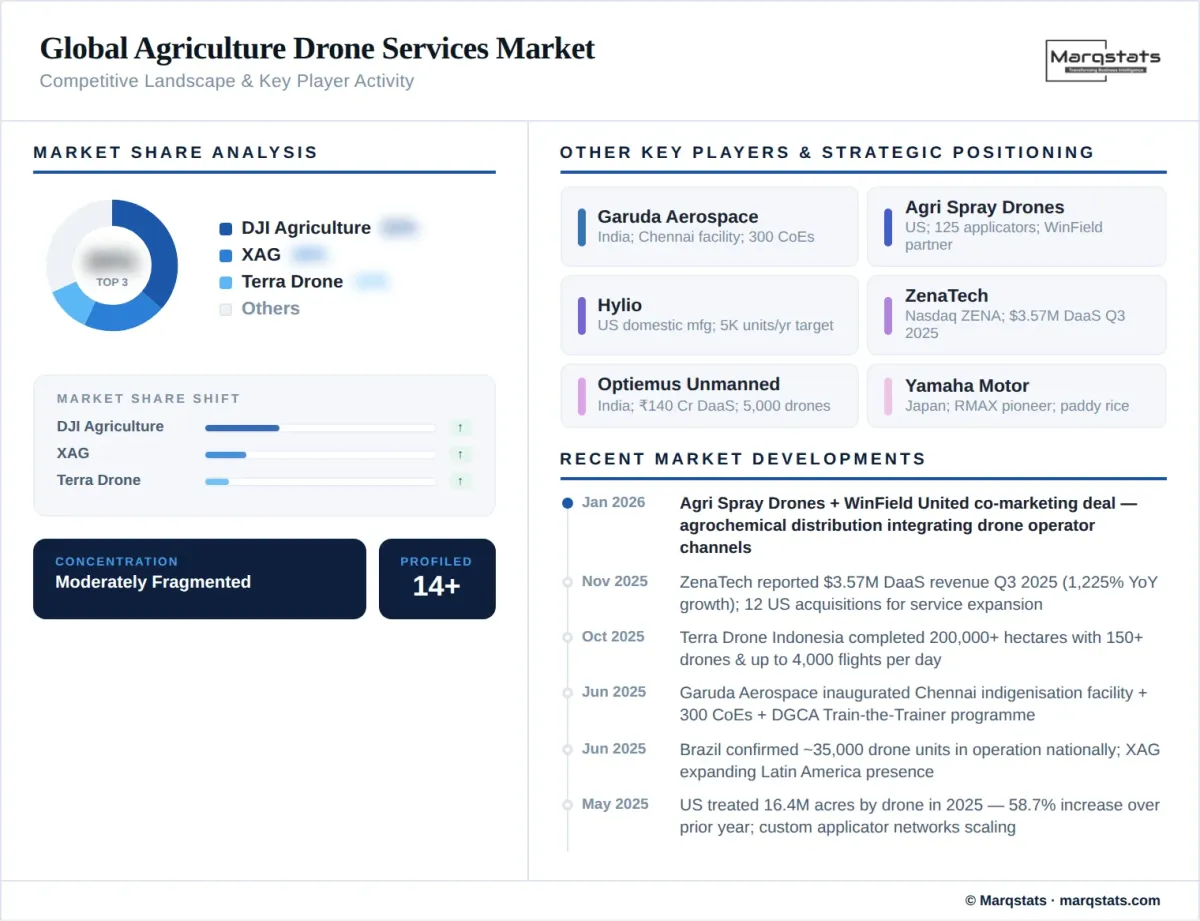Click the Terra Drone legend label
The image size is (1200, 921).
(x=292, y=283)
